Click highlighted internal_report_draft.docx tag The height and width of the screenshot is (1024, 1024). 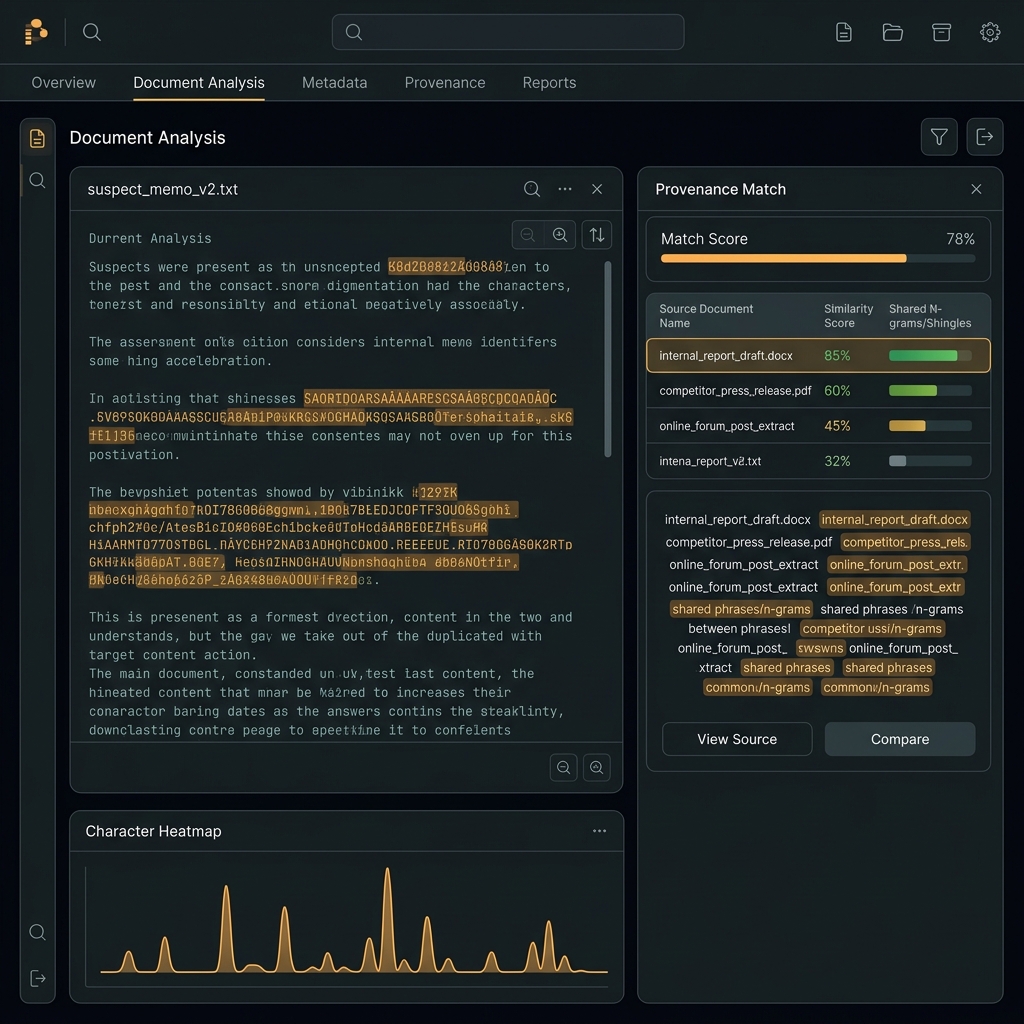[x=894, y=520]
